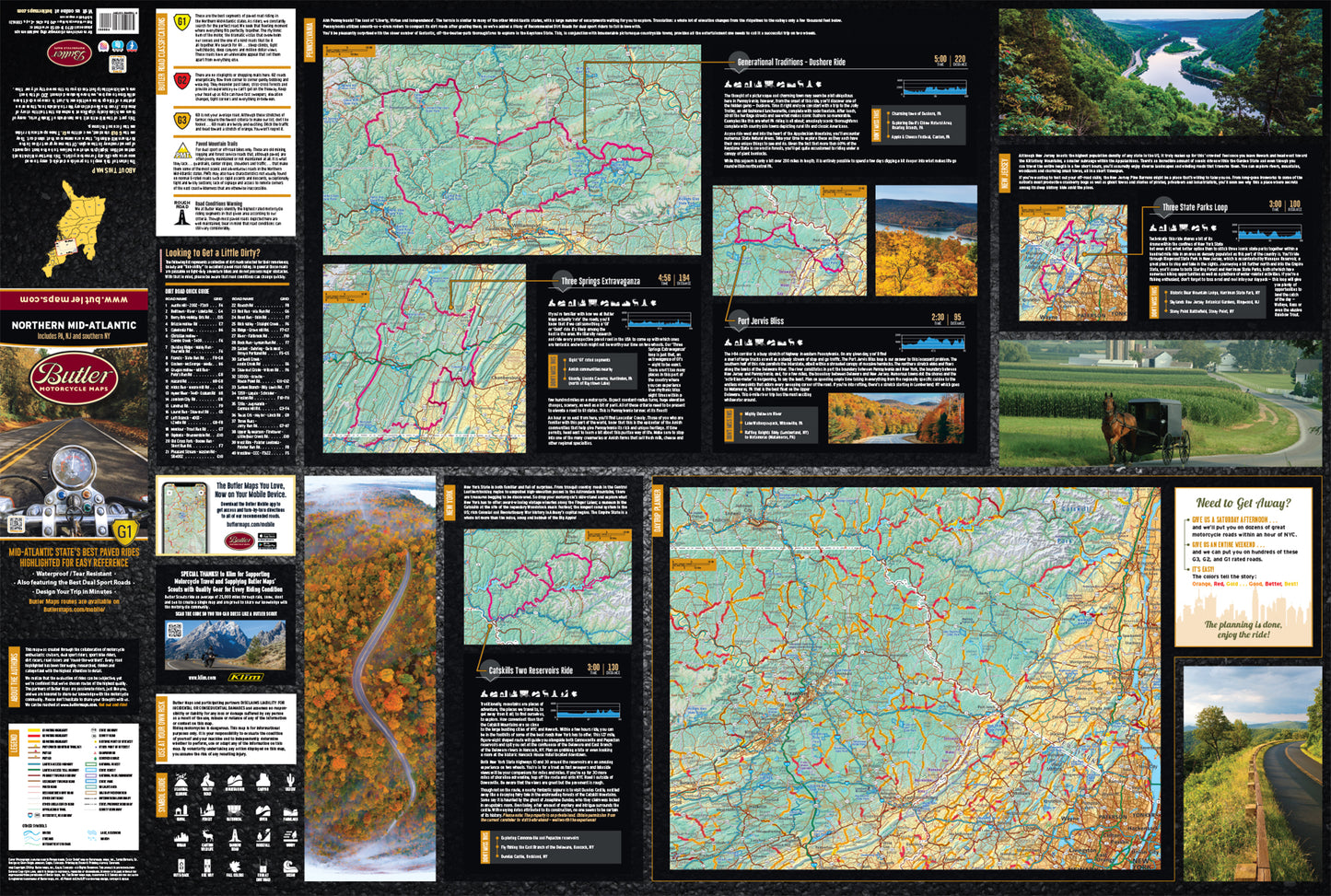The height and width of the screenshot is (896, 1331).
Task: Click the PMT Paved Mountain Trails triangle icon
Action: point(182,152)
